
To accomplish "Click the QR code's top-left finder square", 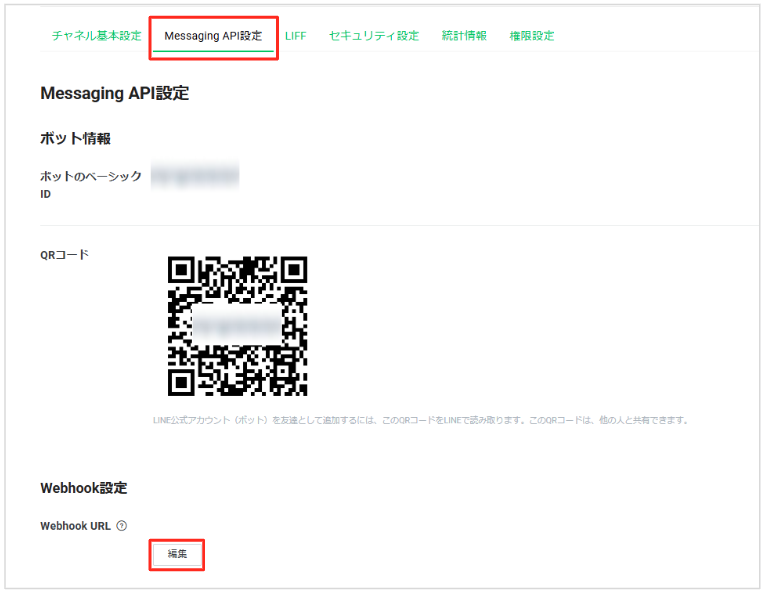I will click(x=181, y=270).
